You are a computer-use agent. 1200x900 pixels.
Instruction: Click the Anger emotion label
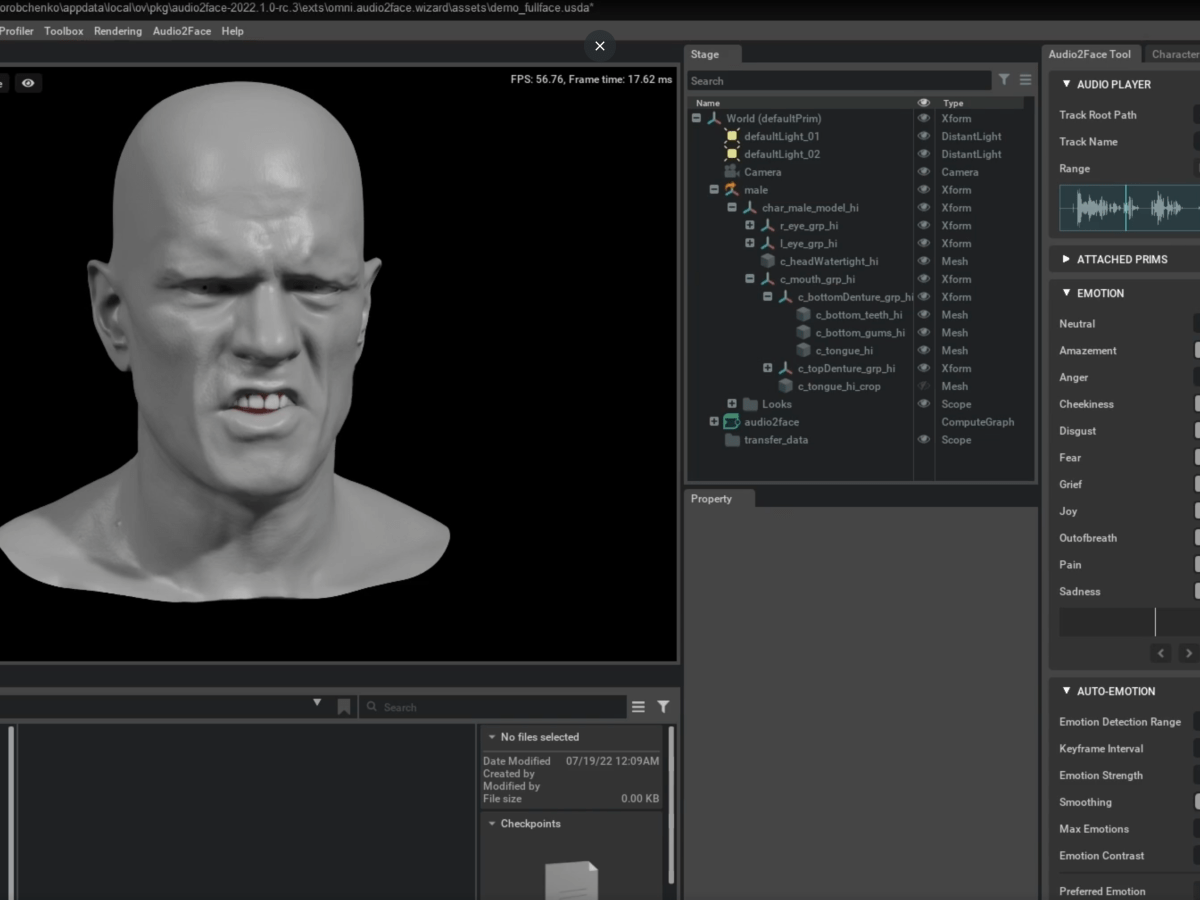pyautogui.click(x=1073, y=377)
